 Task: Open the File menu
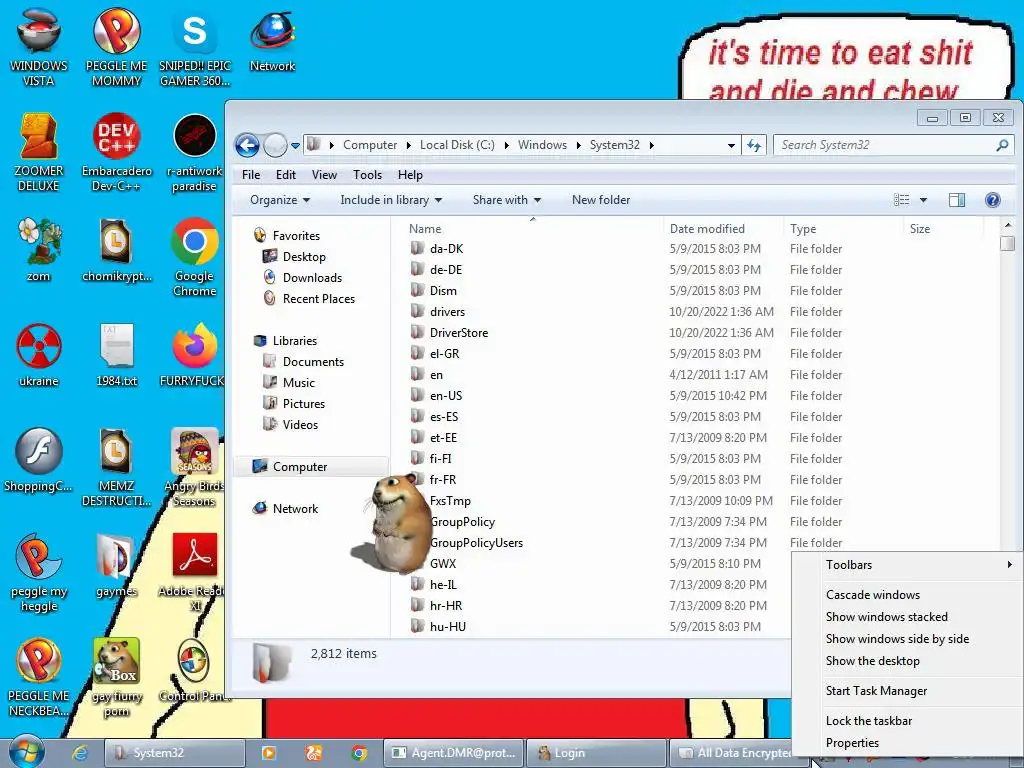click(x=251, y=175)
